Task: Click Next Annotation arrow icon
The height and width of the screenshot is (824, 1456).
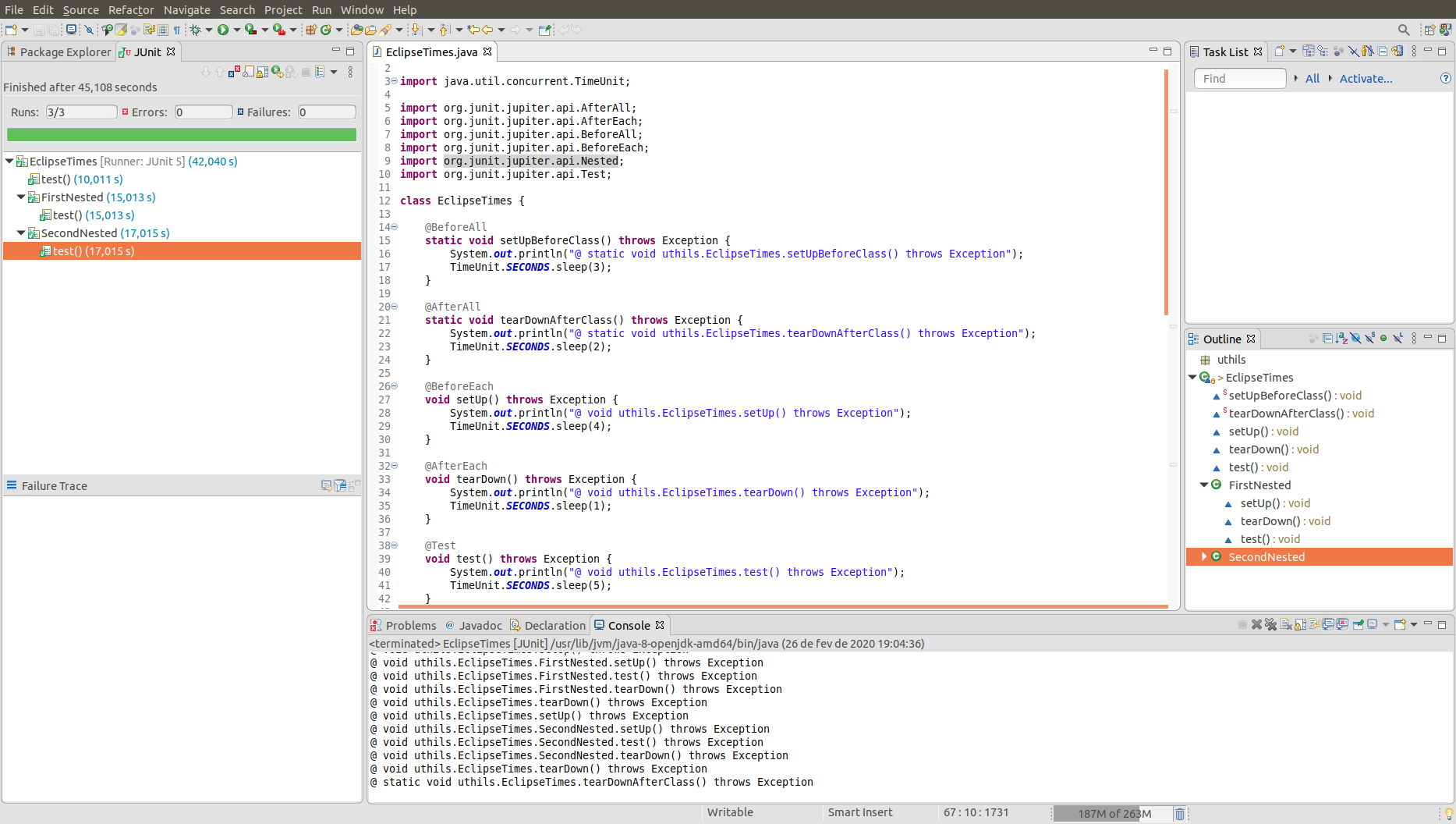Action: [416, 30]
